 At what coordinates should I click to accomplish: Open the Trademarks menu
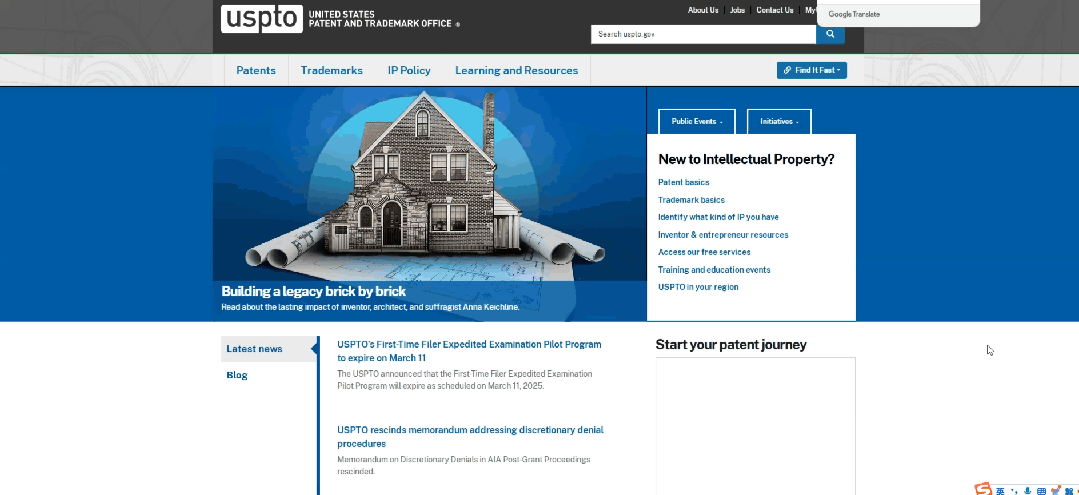click(x=332, y=70)
